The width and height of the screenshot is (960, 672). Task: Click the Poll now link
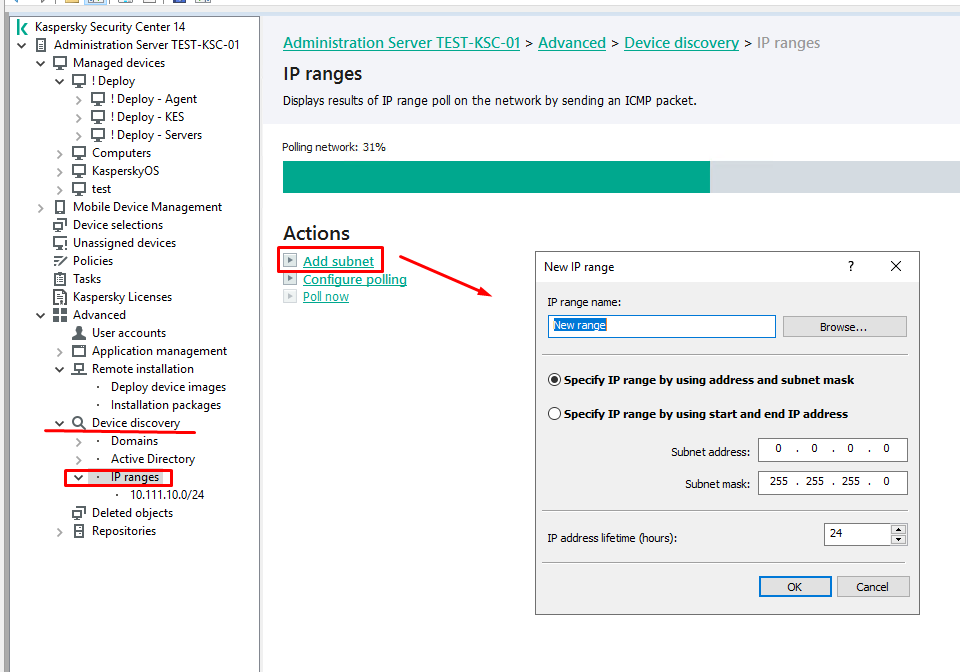pyautogui.click(x=326, y=296)
